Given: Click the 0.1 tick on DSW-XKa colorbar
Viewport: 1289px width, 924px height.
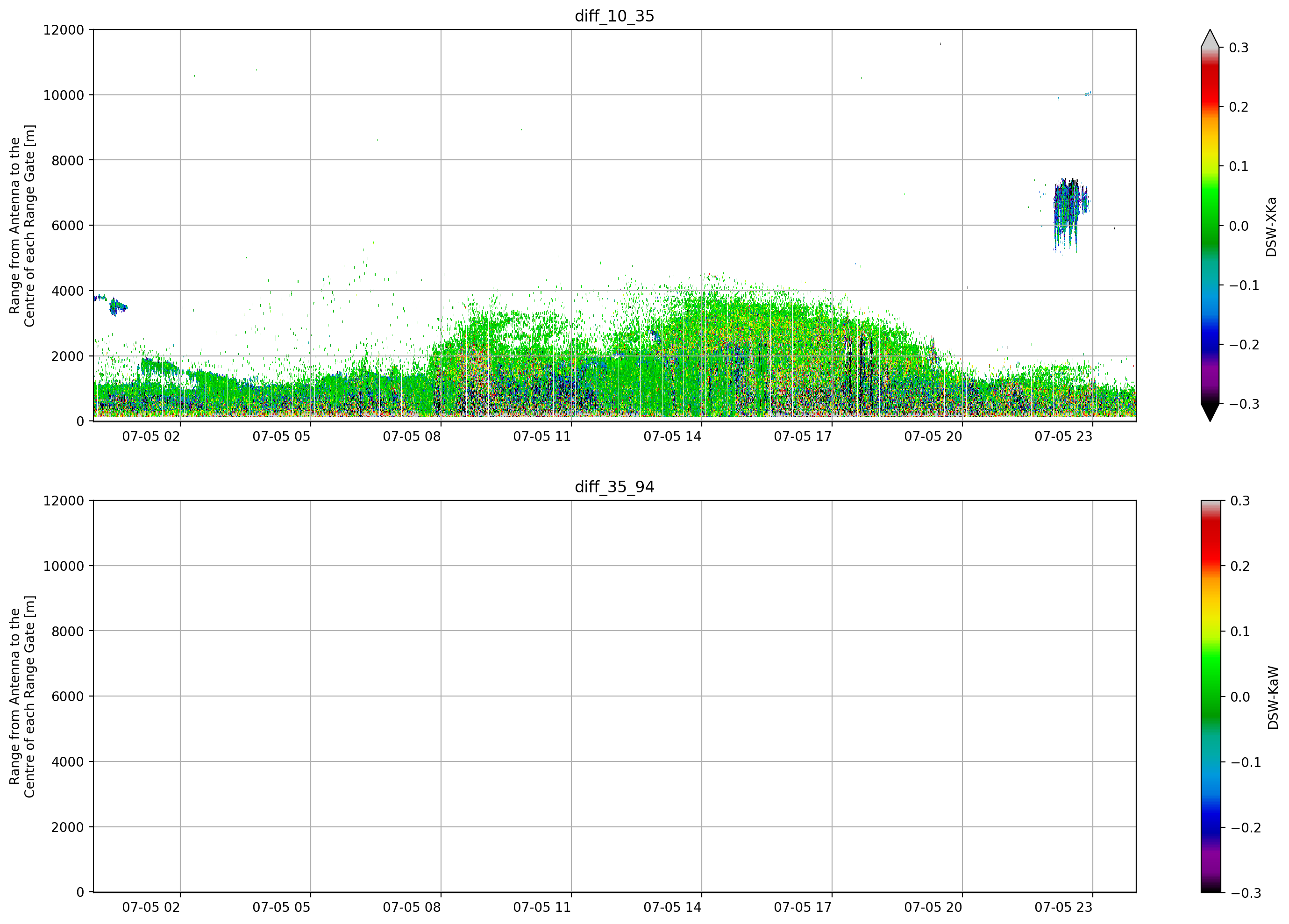Looking at the screenshot, I should pos(1239,166).
